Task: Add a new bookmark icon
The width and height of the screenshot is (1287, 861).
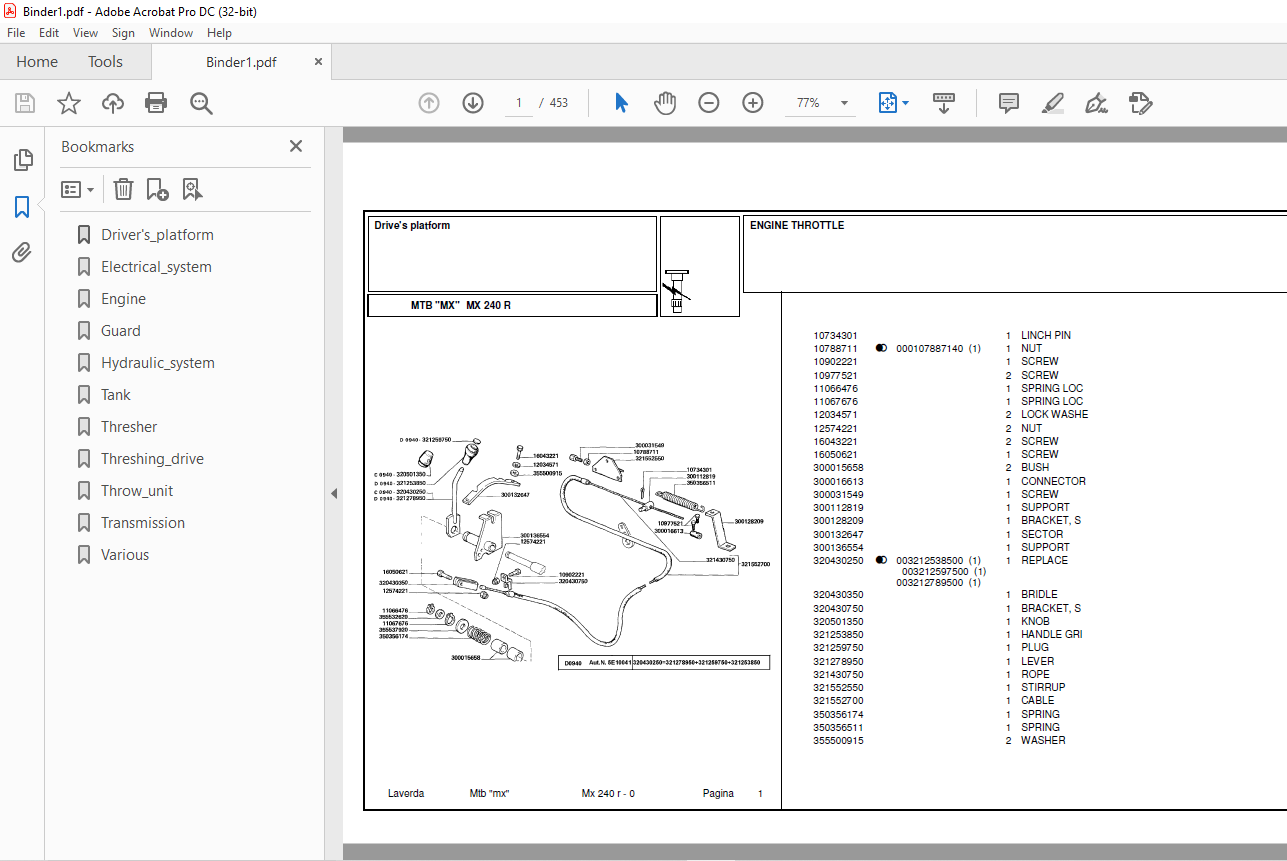Action: tap(157, 189)
